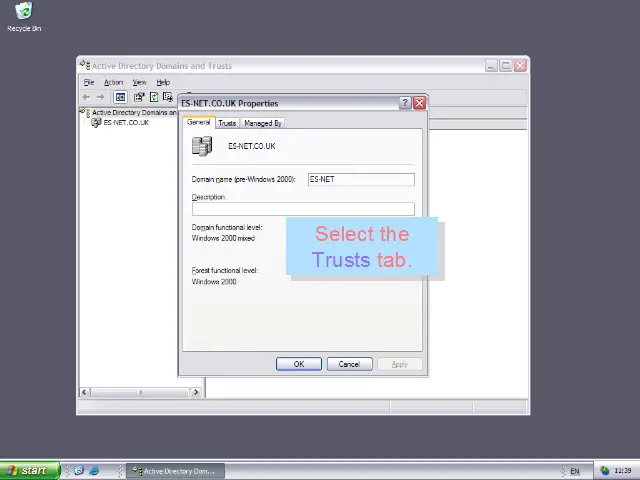Select Active Directory Domains and Trusts root node
Viewport: 640px width, 480px height.
(x=134, y=112)
